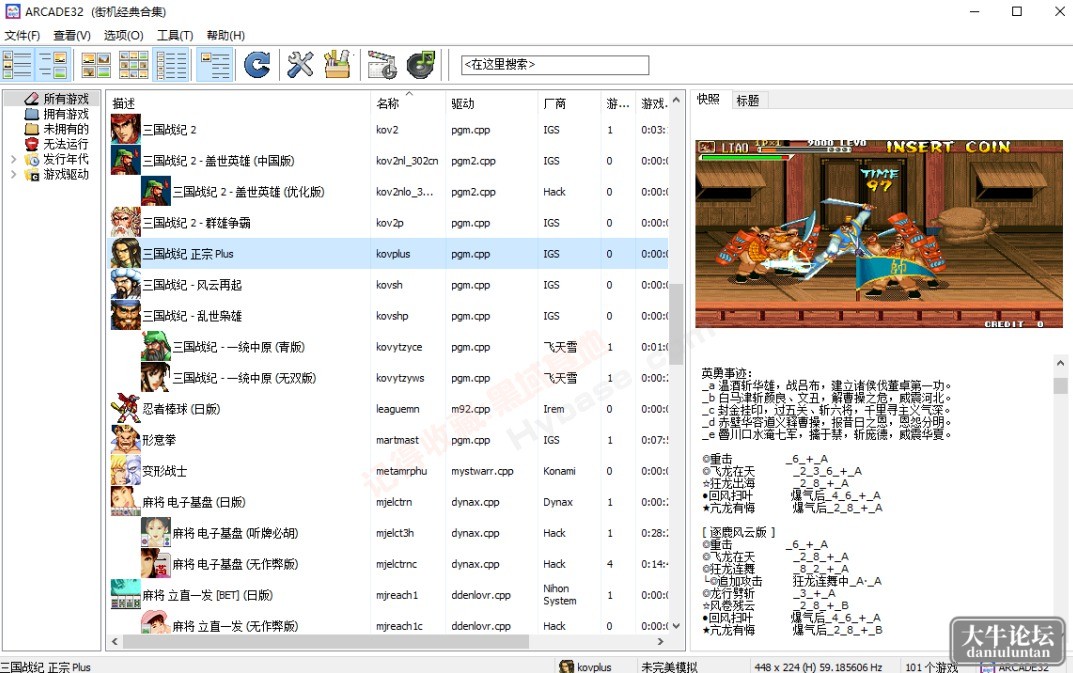Expand the 游戏驱动 tree node
Screen dimensions: 1073x673
coord(13,175)
